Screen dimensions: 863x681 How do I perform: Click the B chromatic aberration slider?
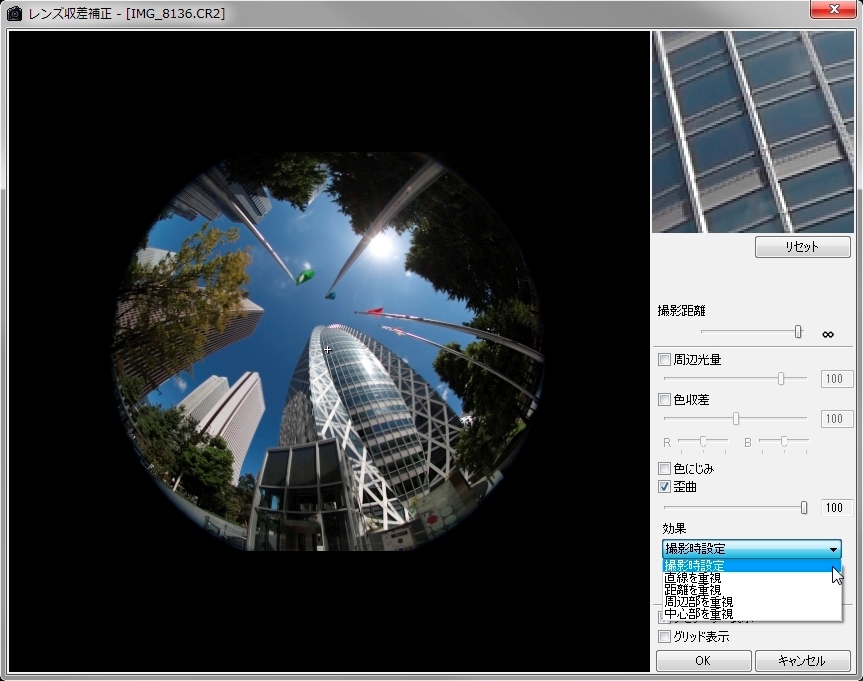tap(784, 442)
